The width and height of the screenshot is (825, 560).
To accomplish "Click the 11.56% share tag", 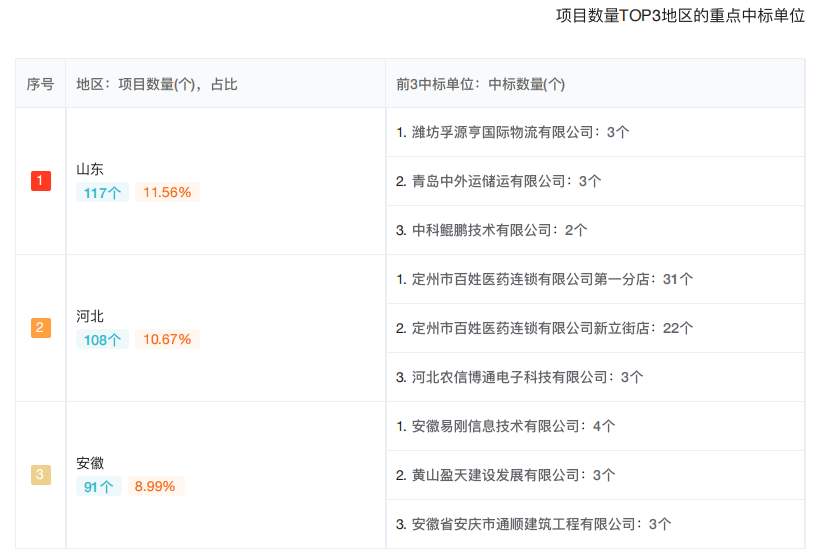I will [x=167, y=192].
